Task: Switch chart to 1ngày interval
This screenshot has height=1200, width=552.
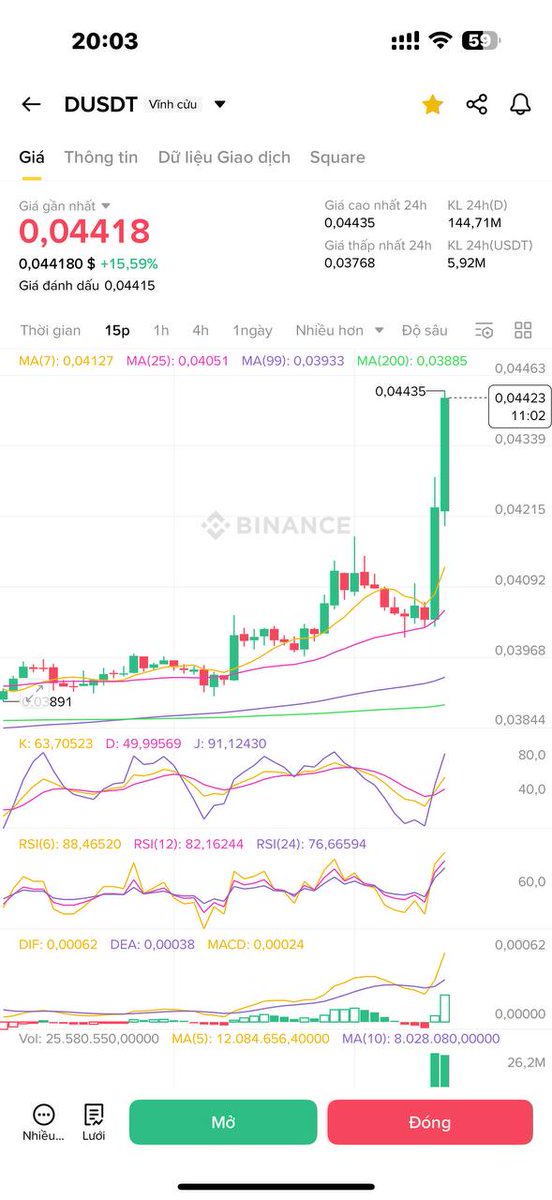Action: click(x=252, y=330)
